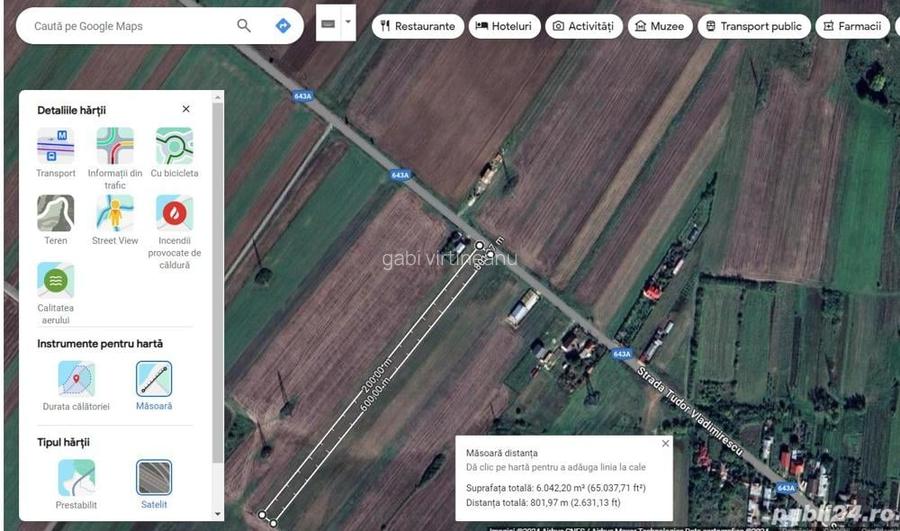Open directions with blue arrow icon

[x=283, y=26]
